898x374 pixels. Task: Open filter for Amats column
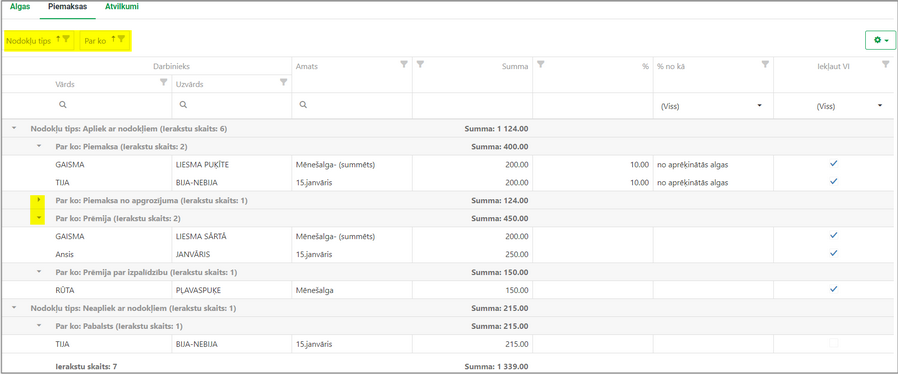(404, 65)
